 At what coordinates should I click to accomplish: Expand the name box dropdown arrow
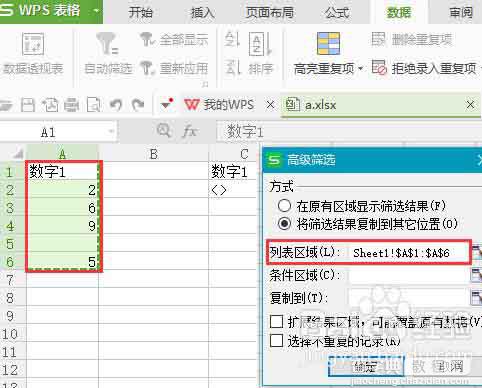(x=111, y=132)
